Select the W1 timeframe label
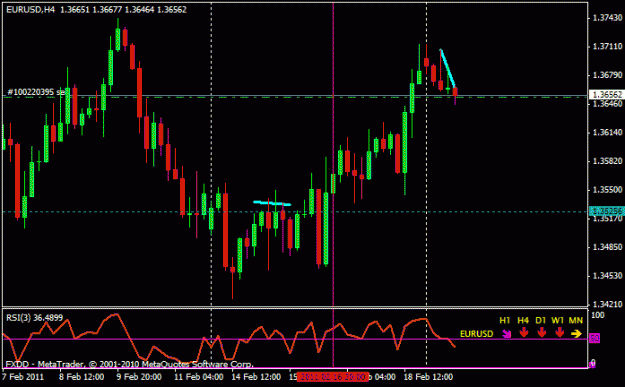 coord(558,320)
